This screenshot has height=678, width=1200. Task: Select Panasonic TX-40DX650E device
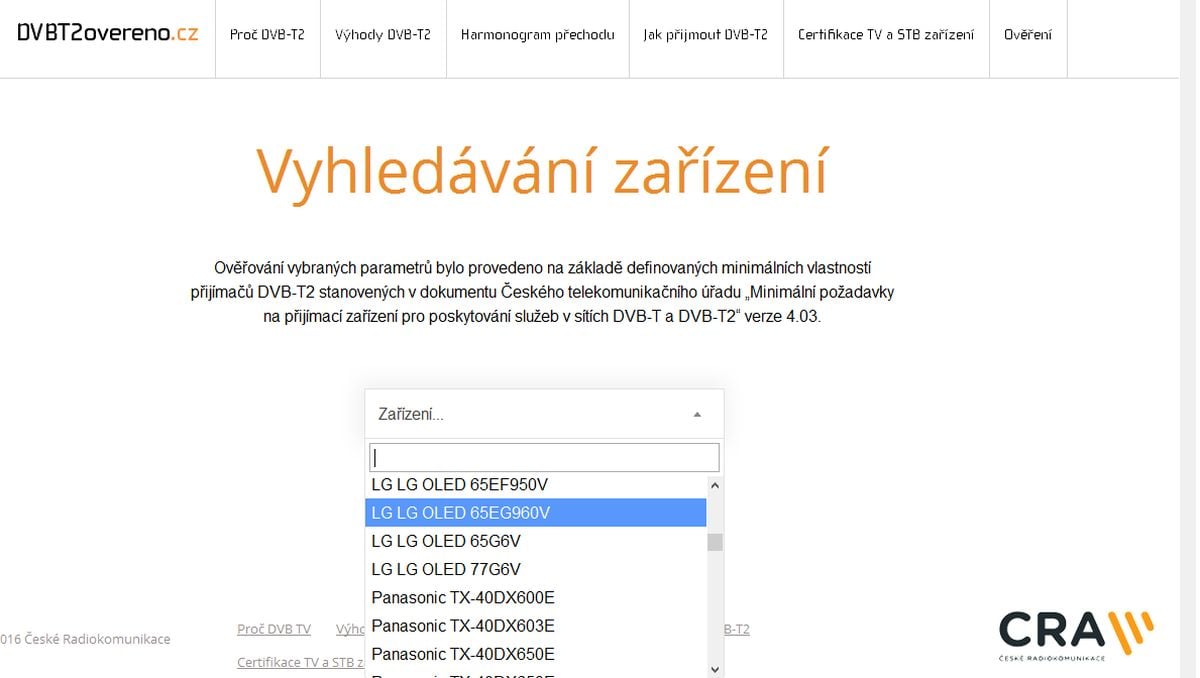pyautogui.click(x=464, y=654)
